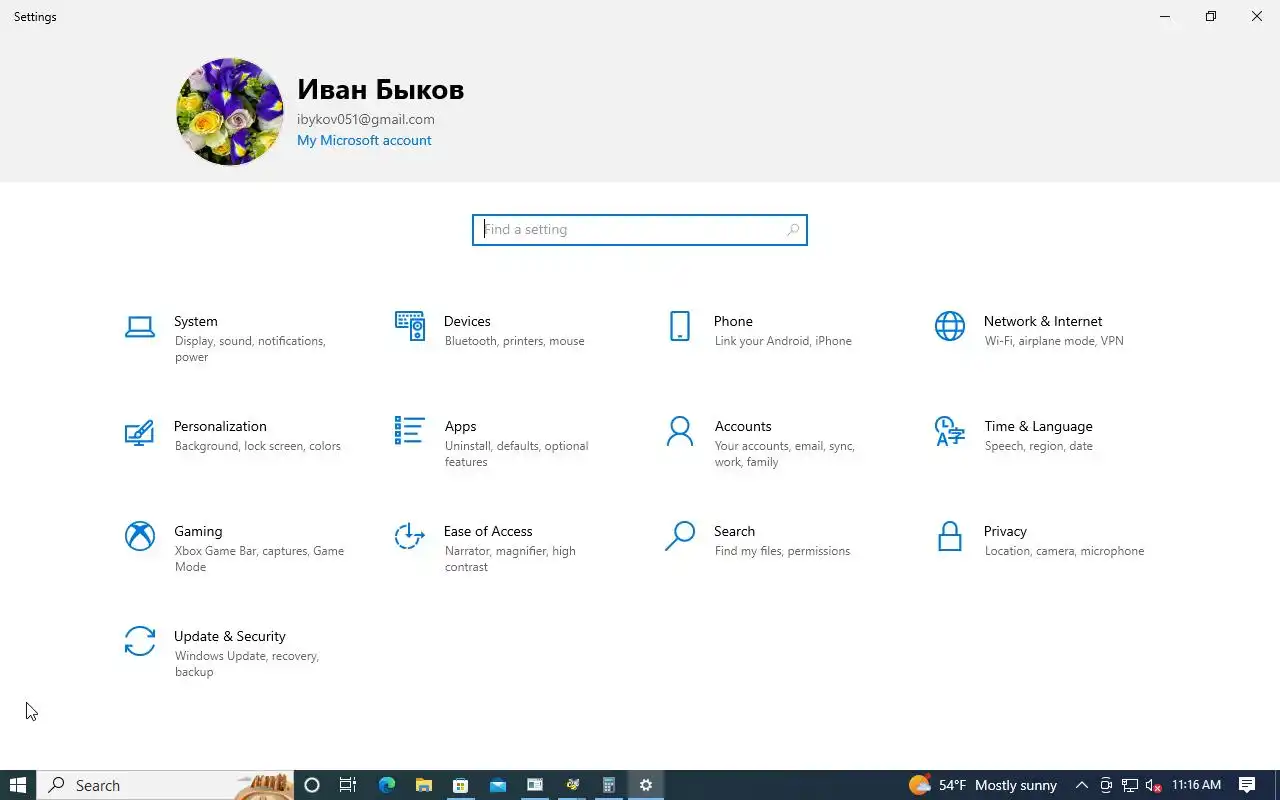The image size is (1280, 800).
Task: Open the Accounts person icon
Action: [x=680, y=431]
